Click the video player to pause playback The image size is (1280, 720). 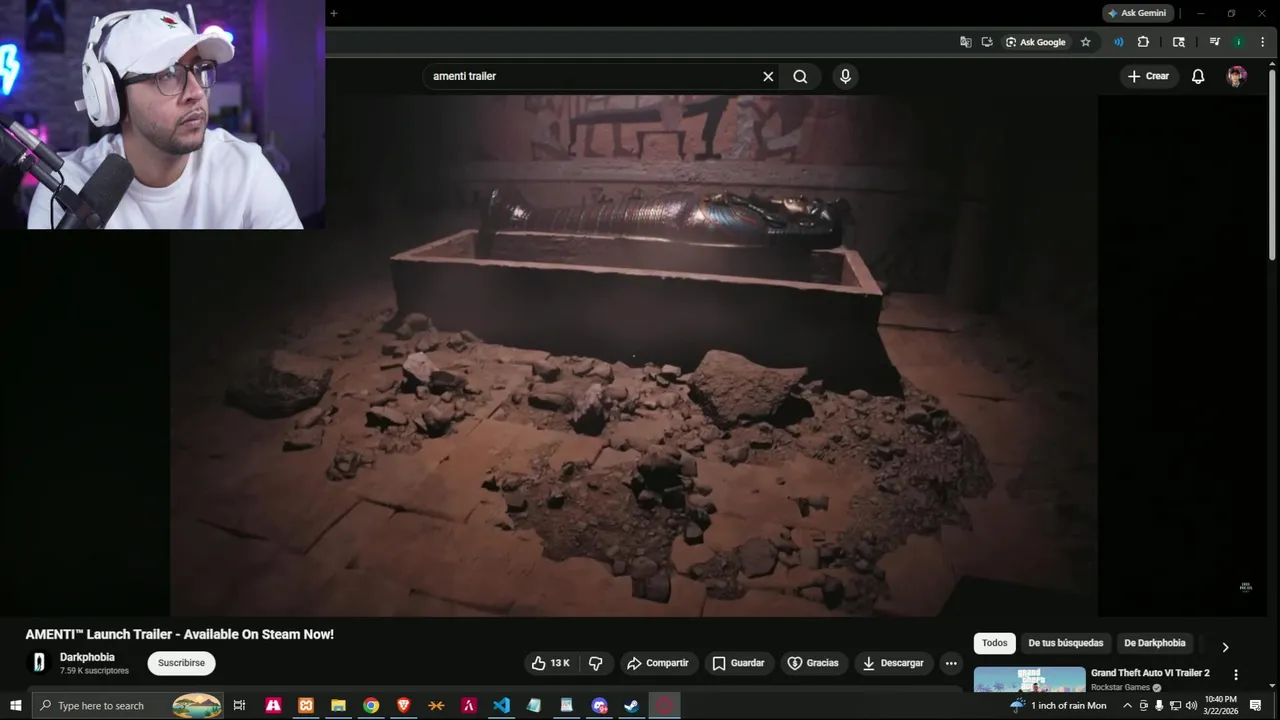pos(634,355)
